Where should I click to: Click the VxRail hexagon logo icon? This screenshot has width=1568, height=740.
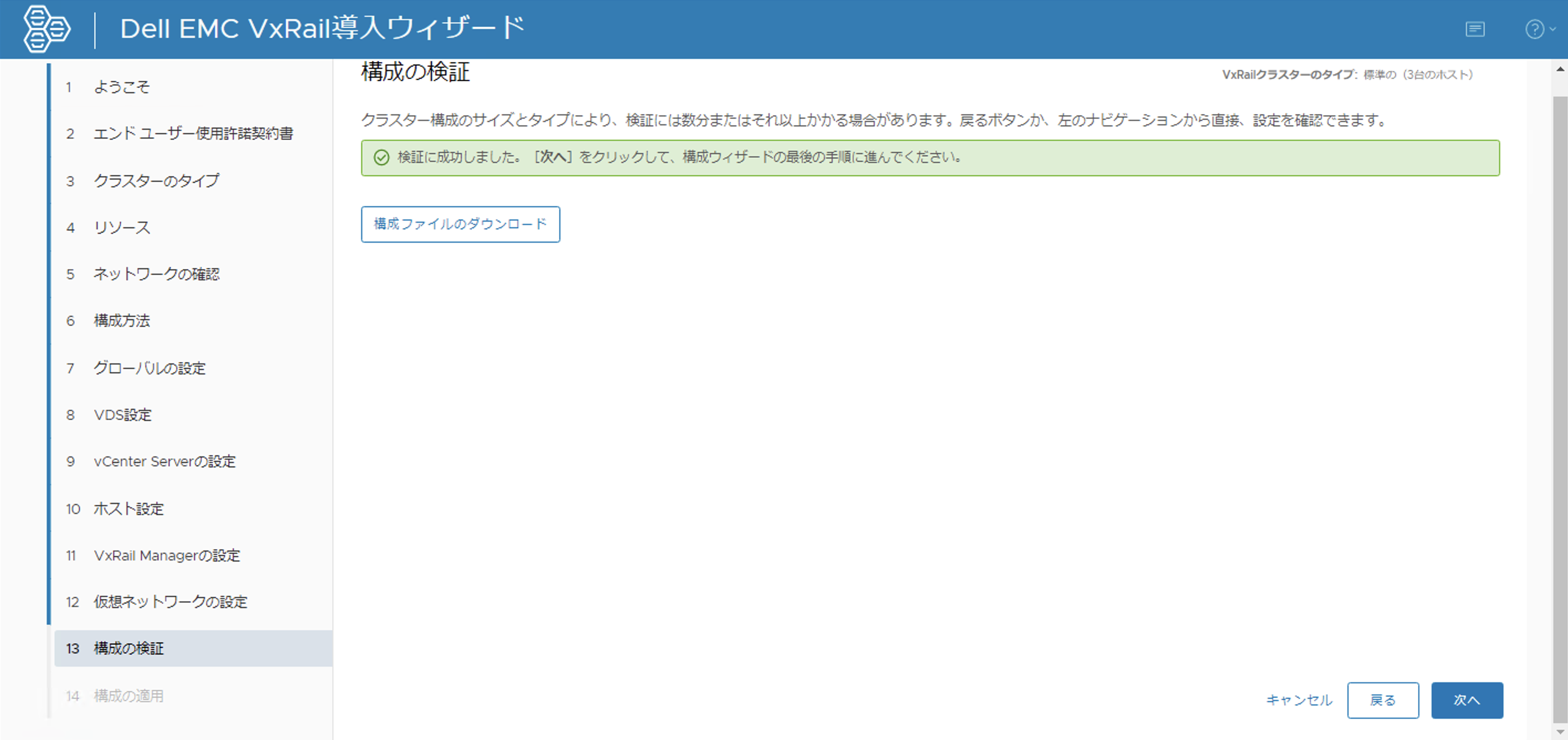click(x=47, y=29)
